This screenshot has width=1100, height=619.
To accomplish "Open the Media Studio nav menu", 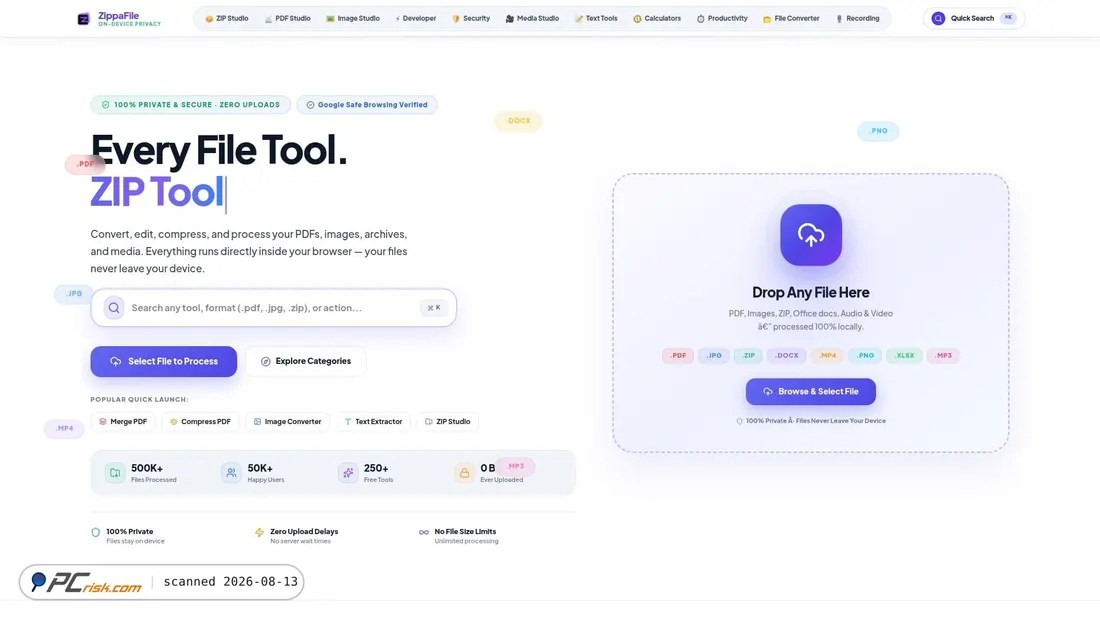I will [532, 18].
